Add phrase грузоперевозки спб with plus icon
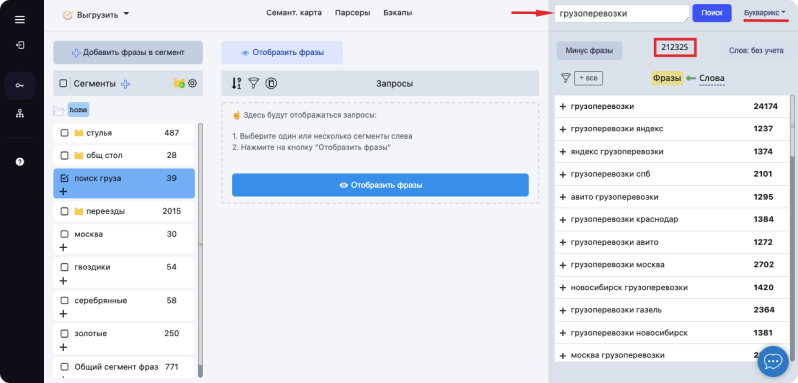This screenshot has width=798, height=383. tap(562, 174)
